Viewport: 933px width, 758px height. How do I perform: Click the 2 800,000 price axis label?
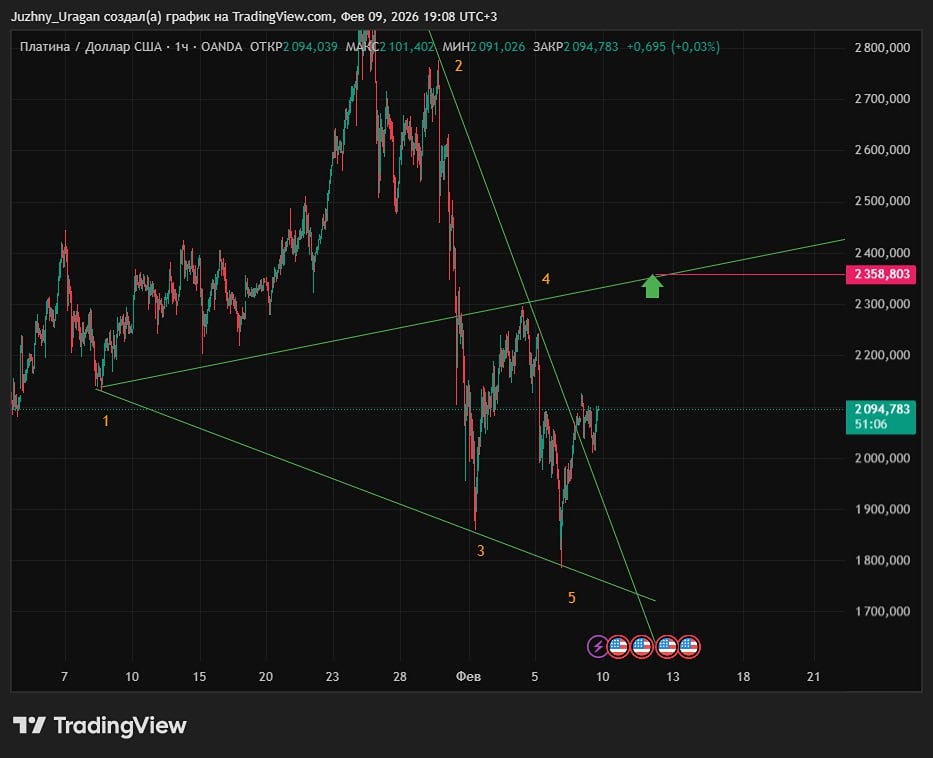[882, 48]
